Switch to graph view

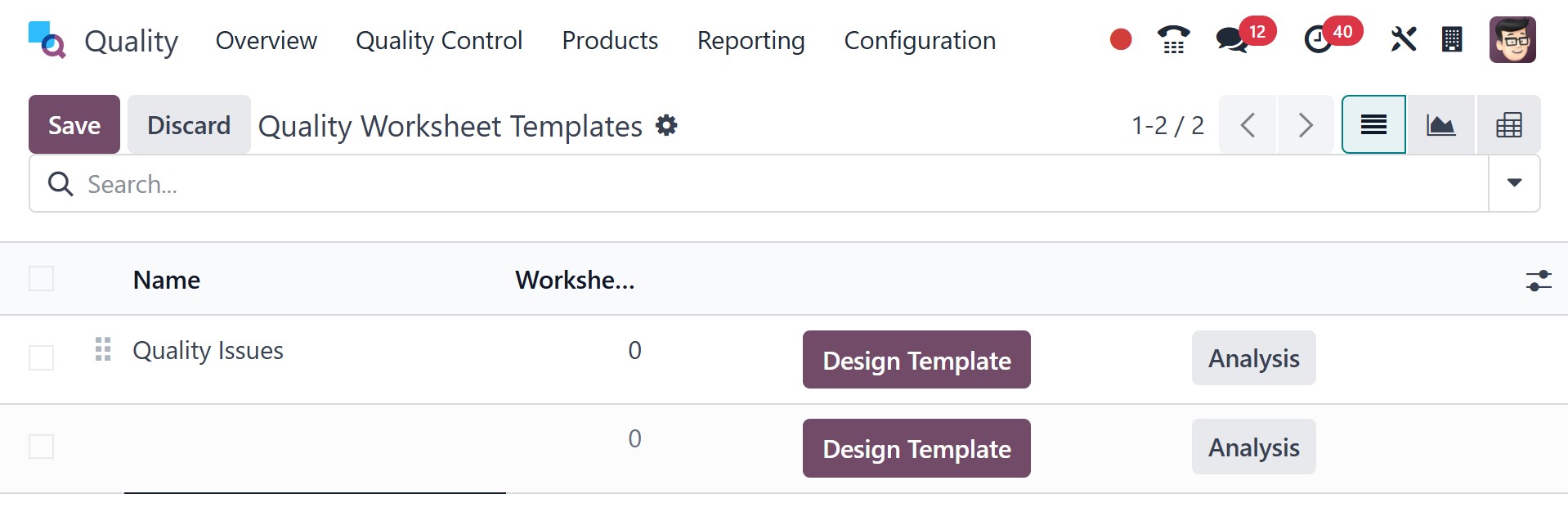[x=1440, y=125]
